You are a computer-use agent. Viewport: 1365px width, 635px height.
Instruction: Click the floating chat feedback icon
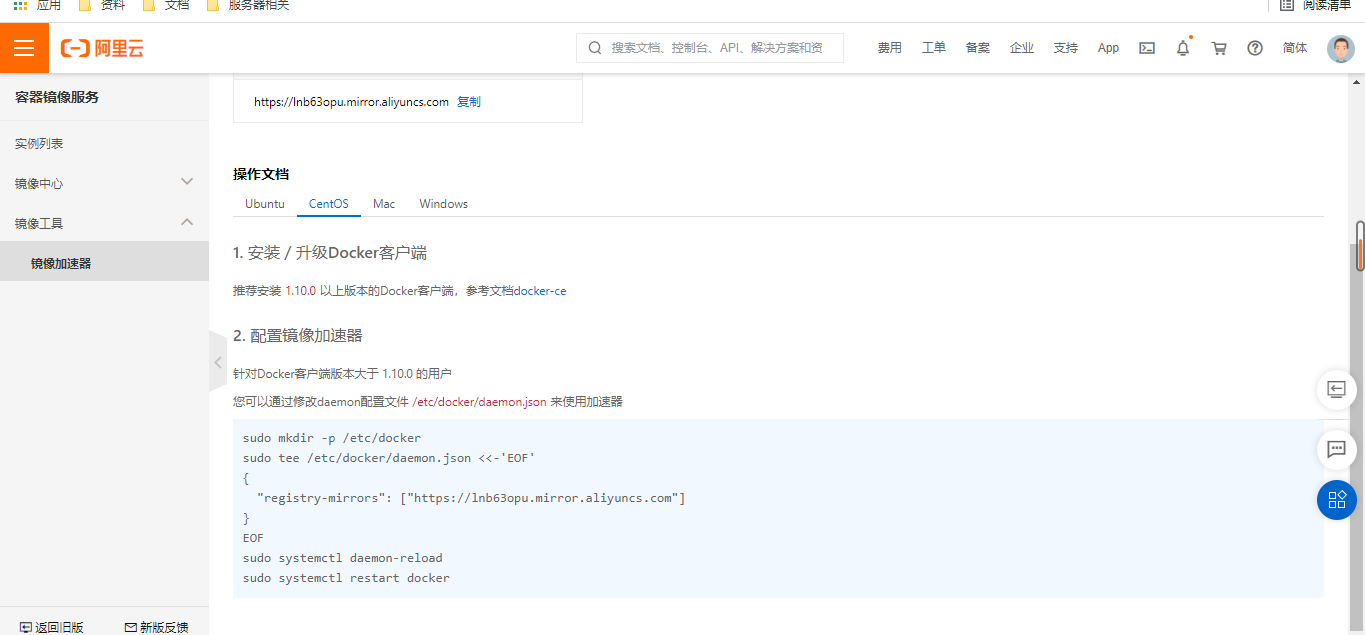(1336, 449)
